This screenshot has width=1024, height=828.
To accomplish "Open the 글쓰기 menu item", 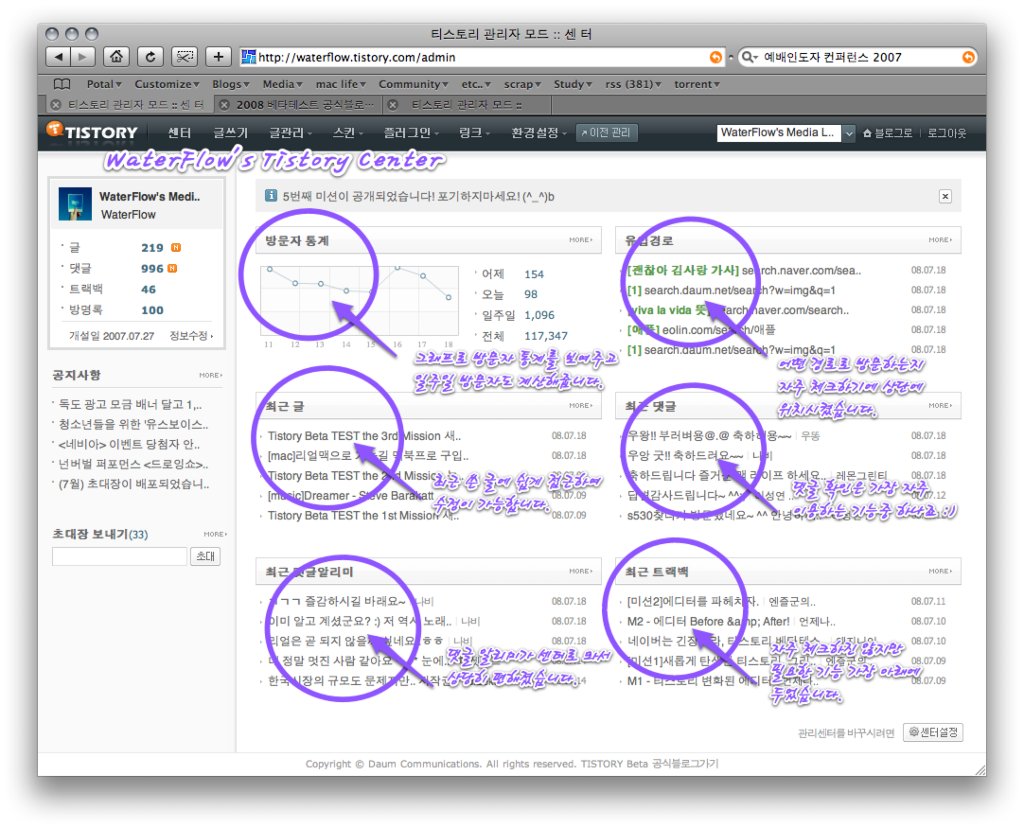I will point(231,133).
